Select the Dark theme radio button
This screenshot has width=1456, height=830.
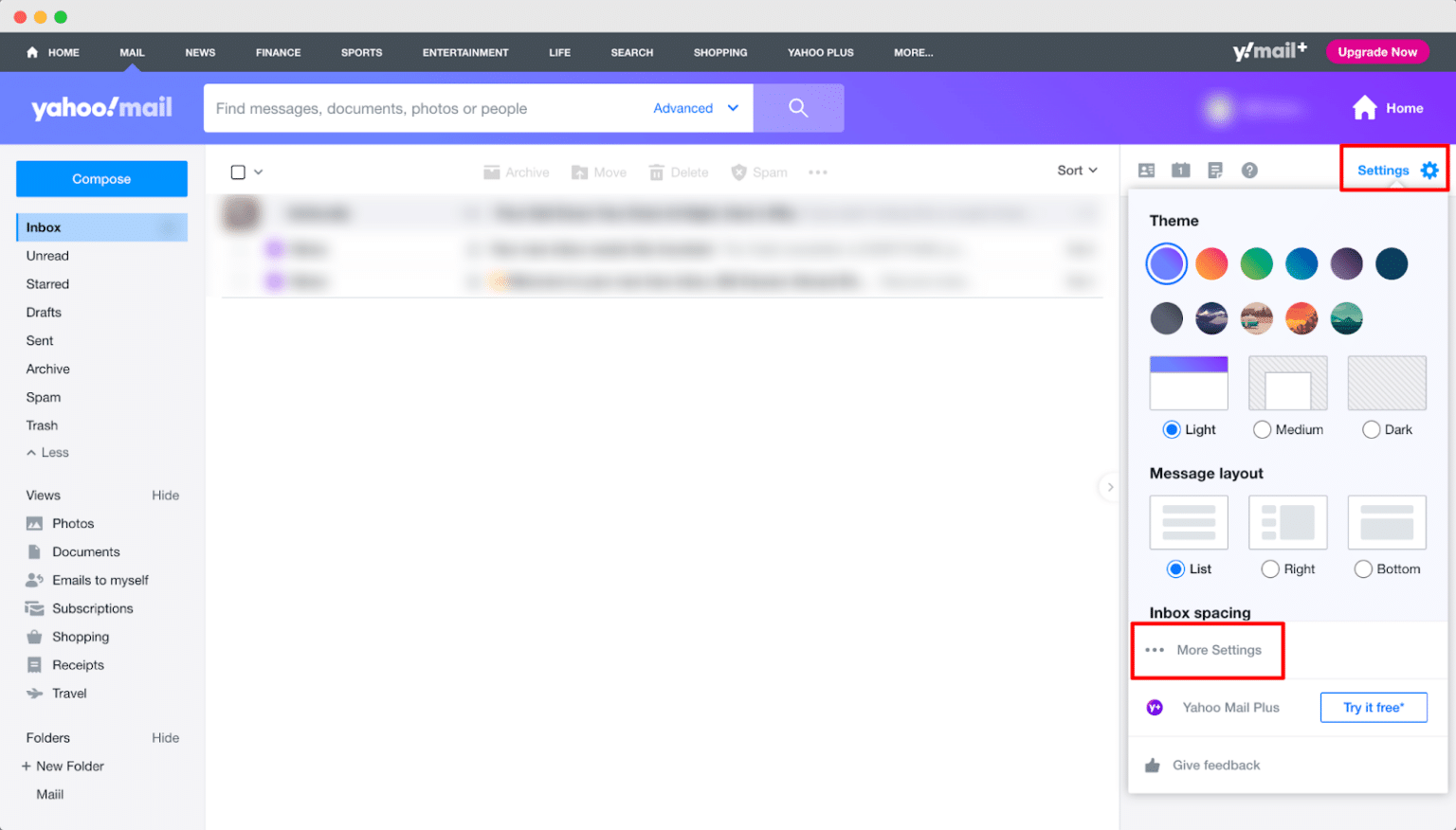pos(1372,429)
